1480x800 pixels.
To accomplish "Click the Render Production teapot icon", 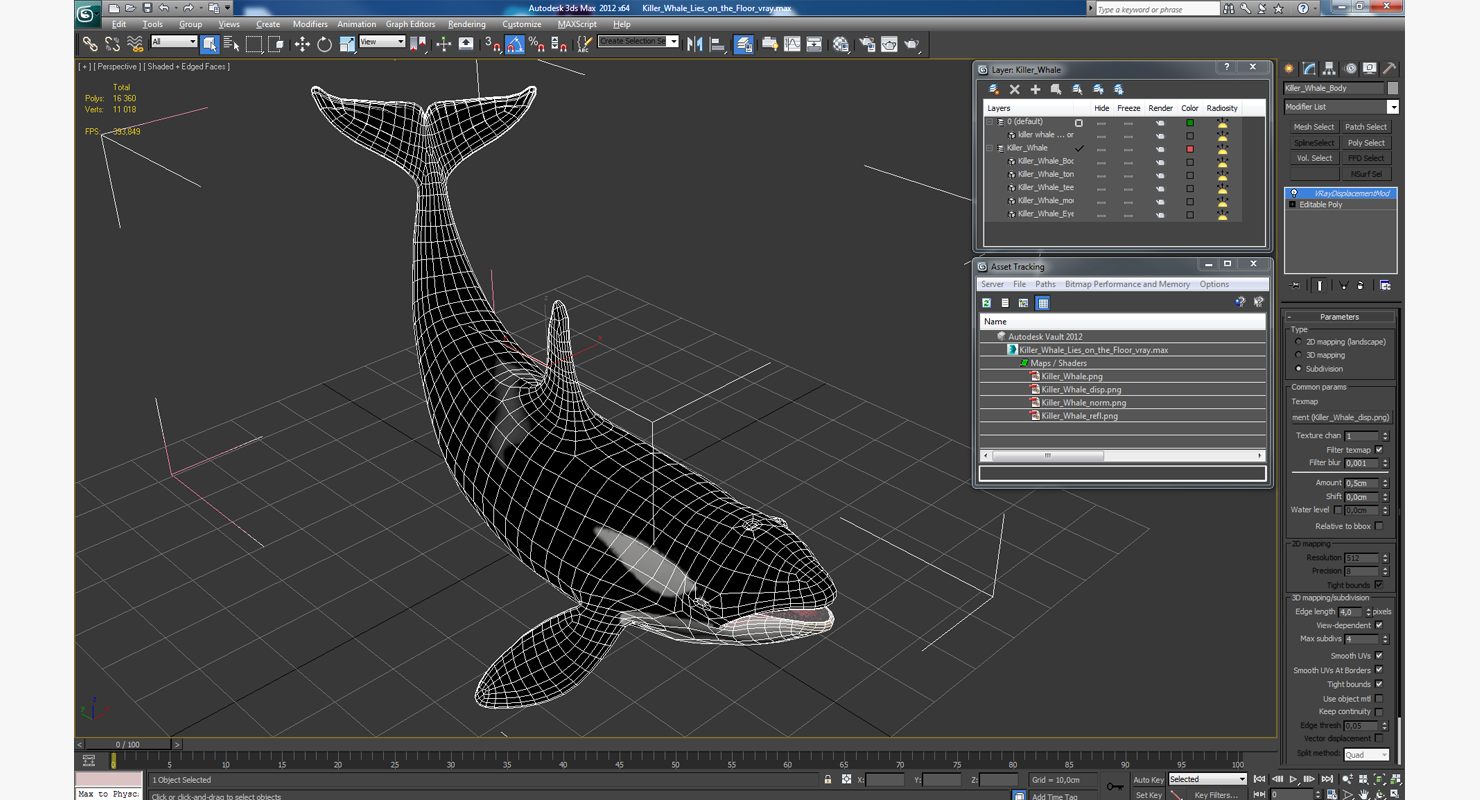I will coord(912,44).
